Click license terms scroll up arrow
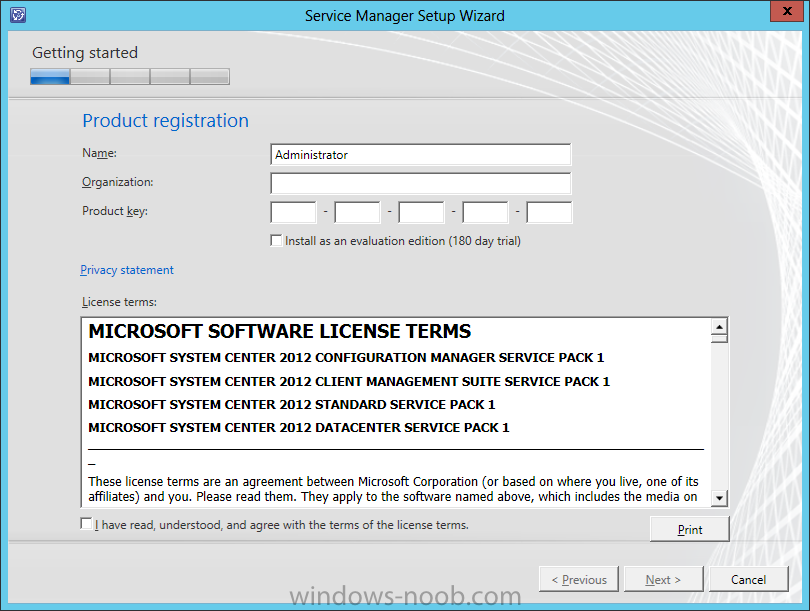 click(719, 326)
